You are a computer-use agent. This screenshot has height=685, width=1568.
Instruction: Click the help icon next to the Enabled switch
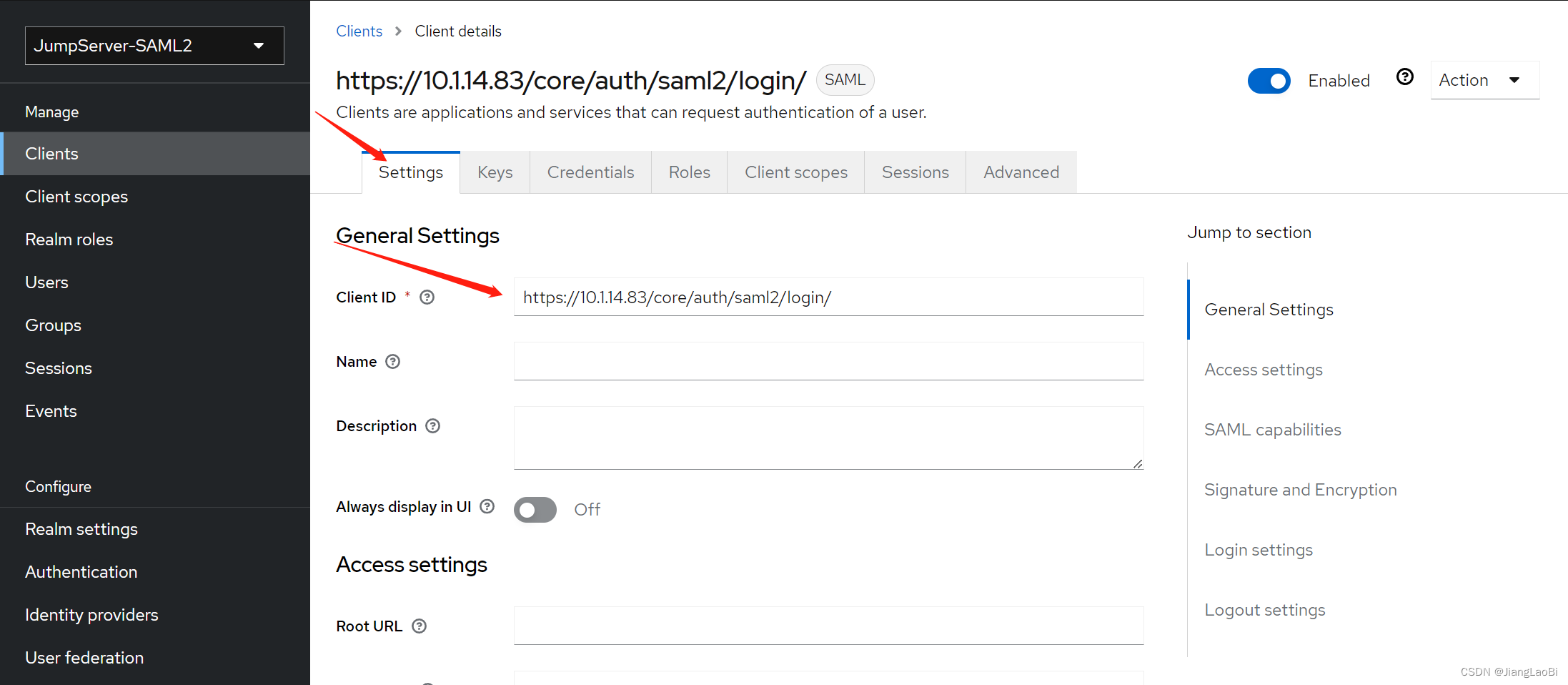pyautogui.click(x=1405, y=77)
